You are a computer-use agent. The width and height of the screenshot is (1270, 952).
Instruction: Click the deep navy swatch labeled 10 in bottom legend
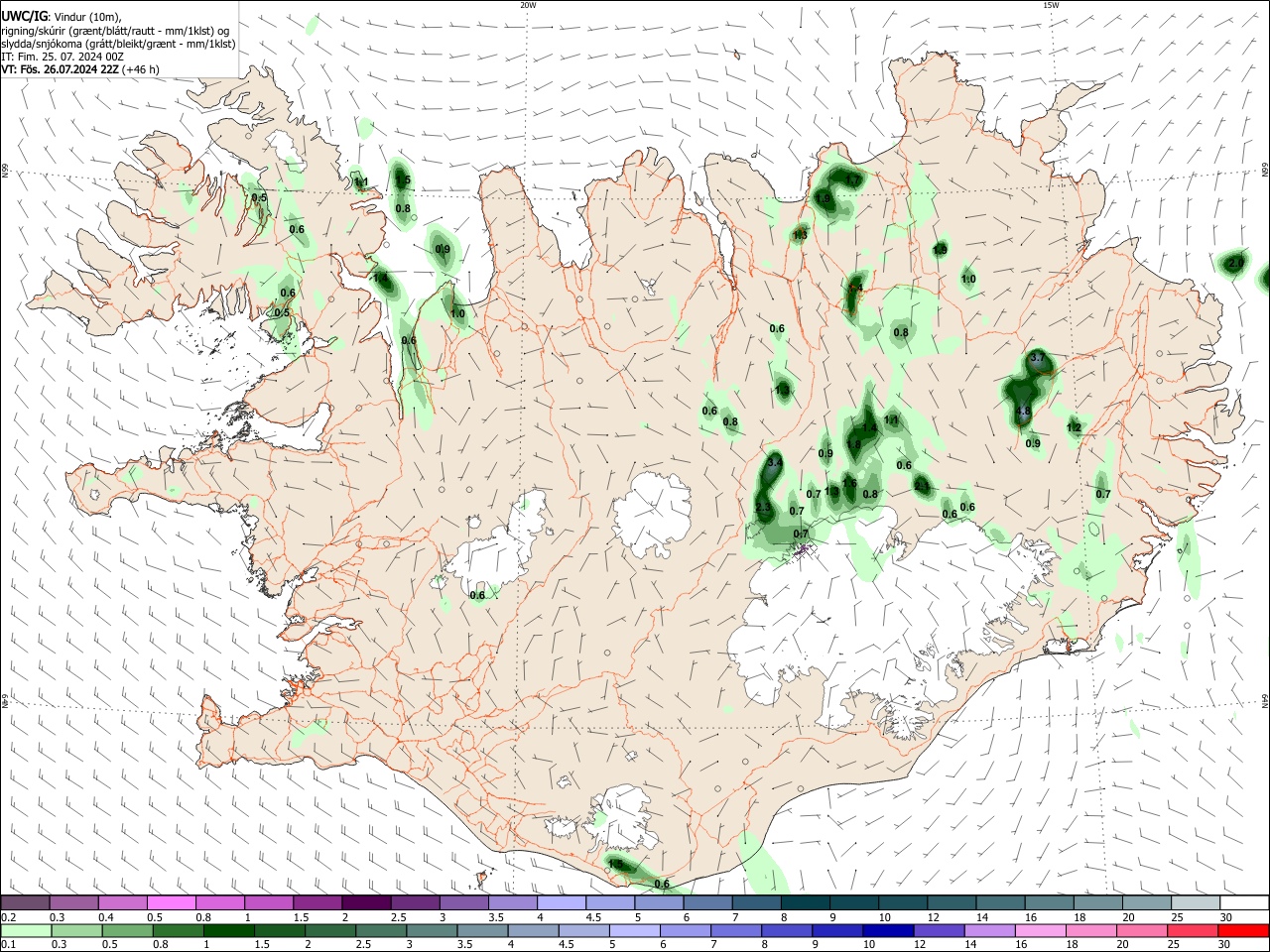click(887, 930)
